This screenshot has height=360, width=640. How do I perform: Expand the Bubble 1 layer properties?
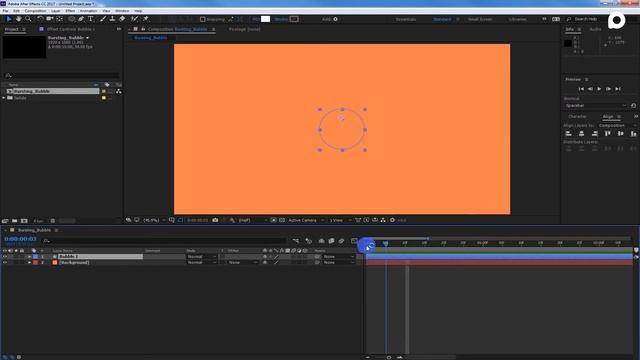tap(29, 257)
